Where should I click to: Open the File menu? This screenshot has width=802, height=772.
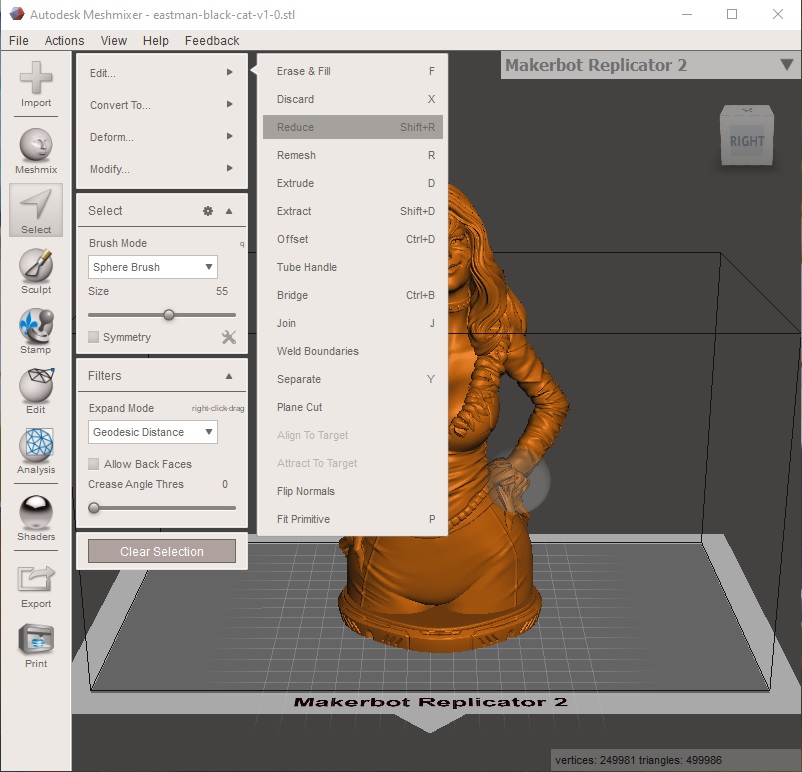(19, 40)
